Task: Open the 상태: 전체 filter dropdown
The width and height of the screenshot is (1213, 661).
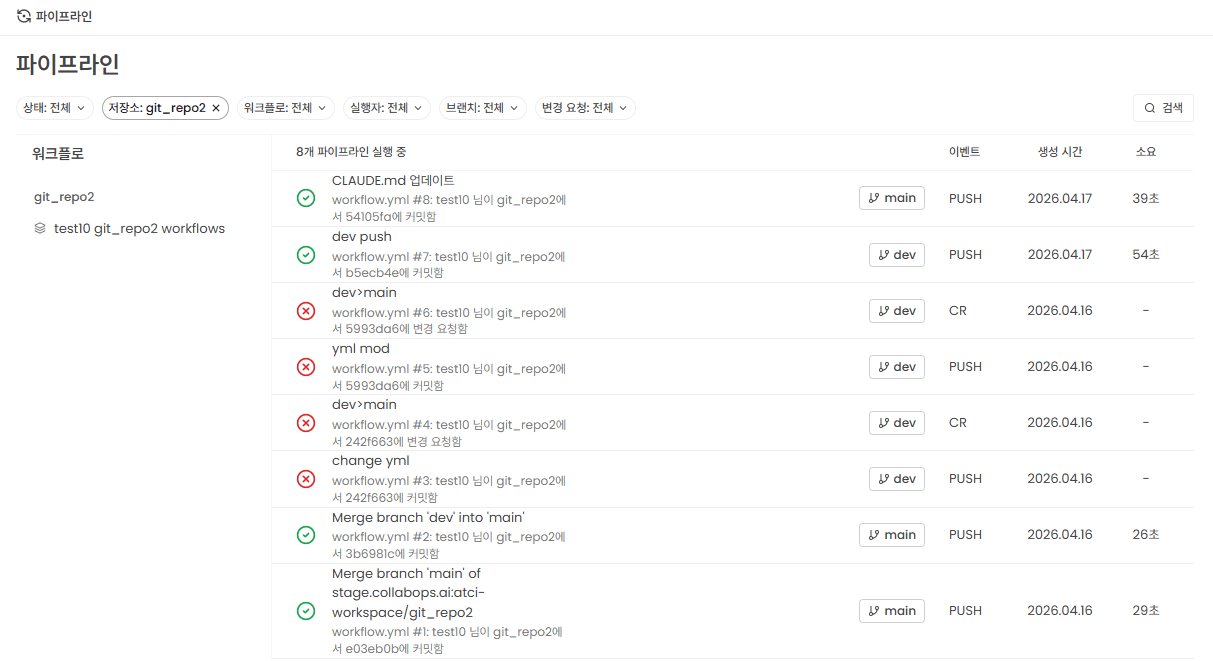Action: coord(55,108)
